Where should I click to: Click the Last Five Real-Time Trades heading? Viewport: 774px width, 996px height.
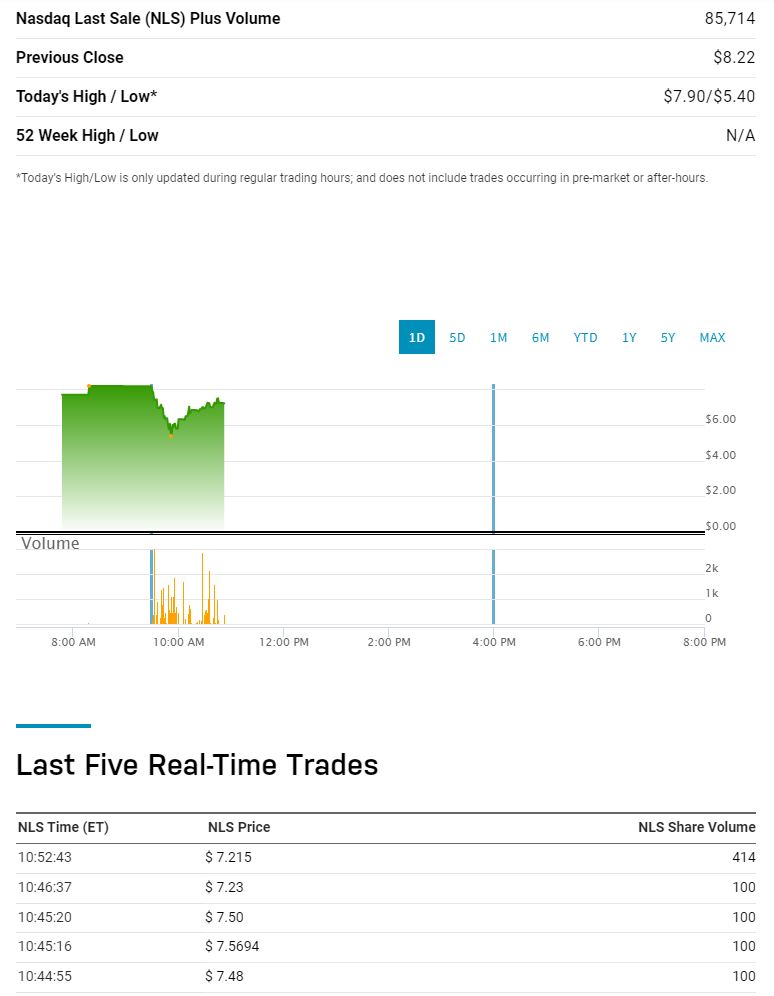[196, 765]
